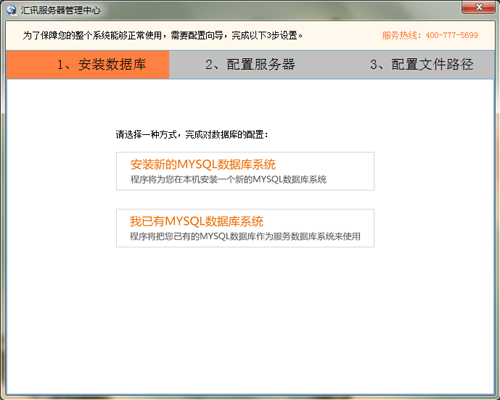This screenshot has width=500, height=400.
Task: Click the 汇讯 app icon in title bar
Action: click(x=11, y=10)
